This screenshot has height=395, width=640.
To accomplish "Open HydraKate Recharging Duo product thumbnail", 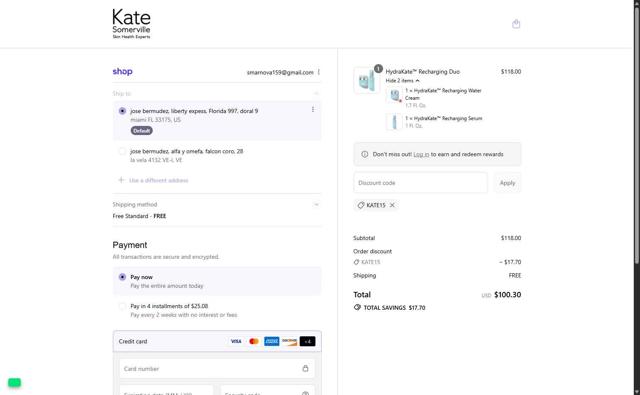I will click(x=367, y=80).
